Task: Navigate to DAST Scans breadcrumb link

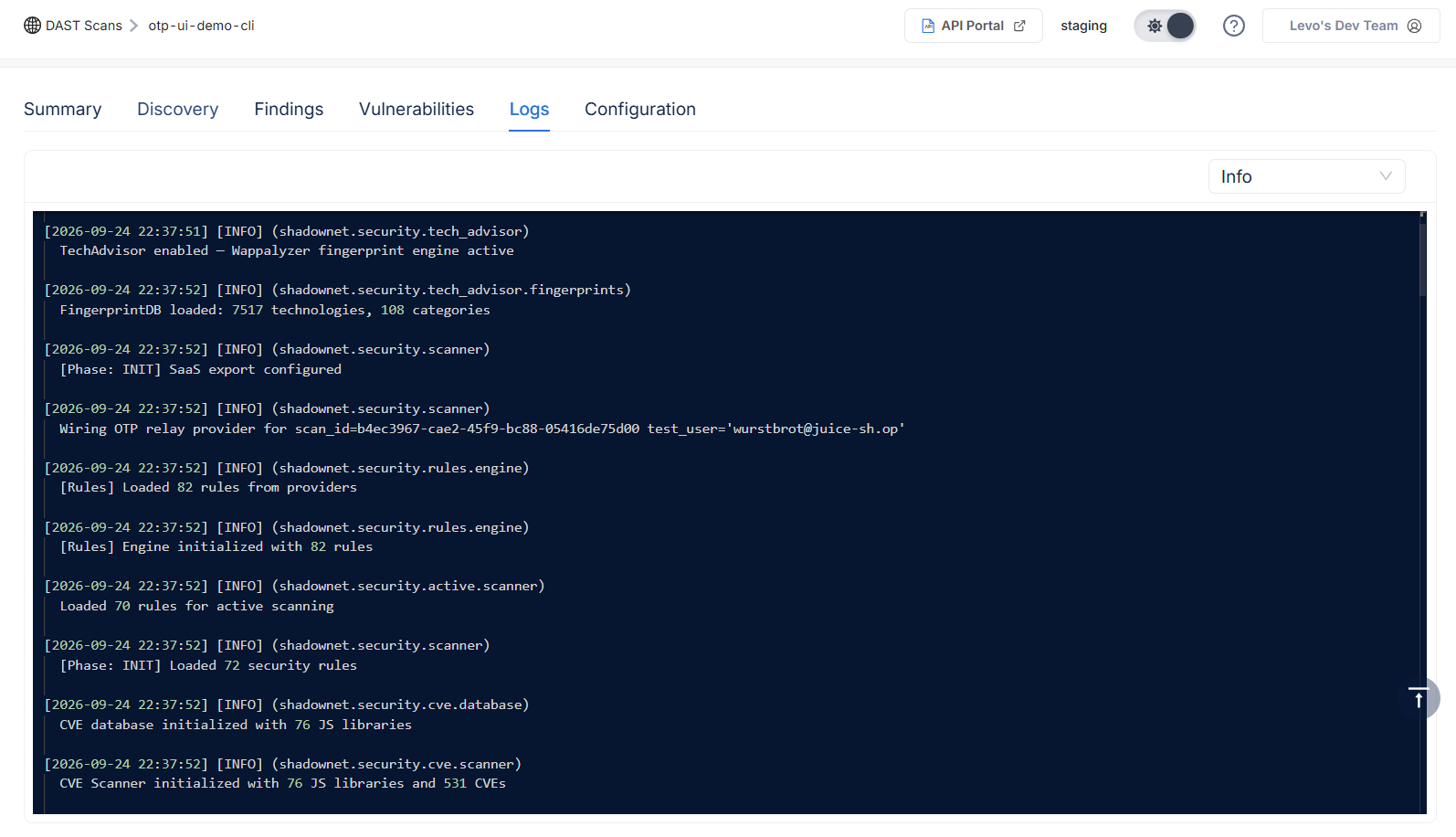Action: [84, 26]
